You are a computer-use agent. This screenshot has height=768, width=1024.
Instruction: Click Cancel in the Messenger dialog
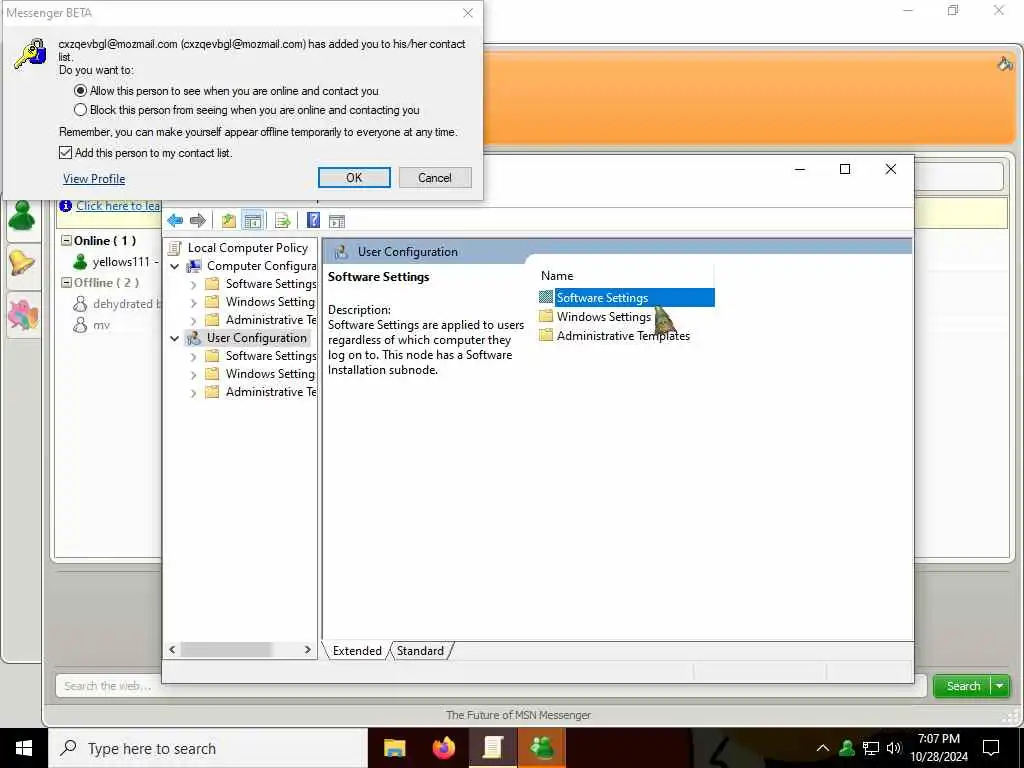(x=434, y=178)
